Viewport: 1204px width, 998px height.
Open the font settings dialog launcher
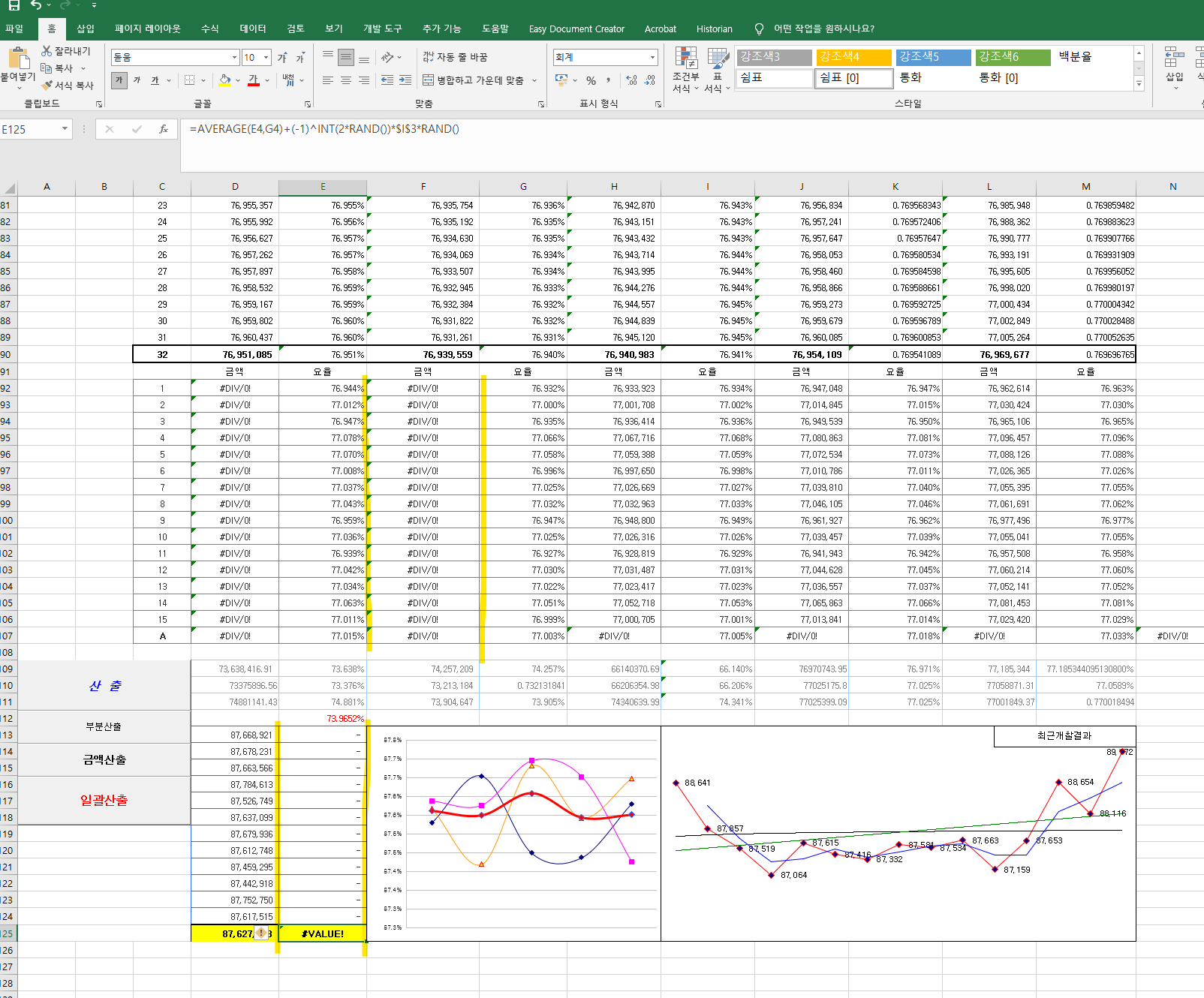[307, 104]
